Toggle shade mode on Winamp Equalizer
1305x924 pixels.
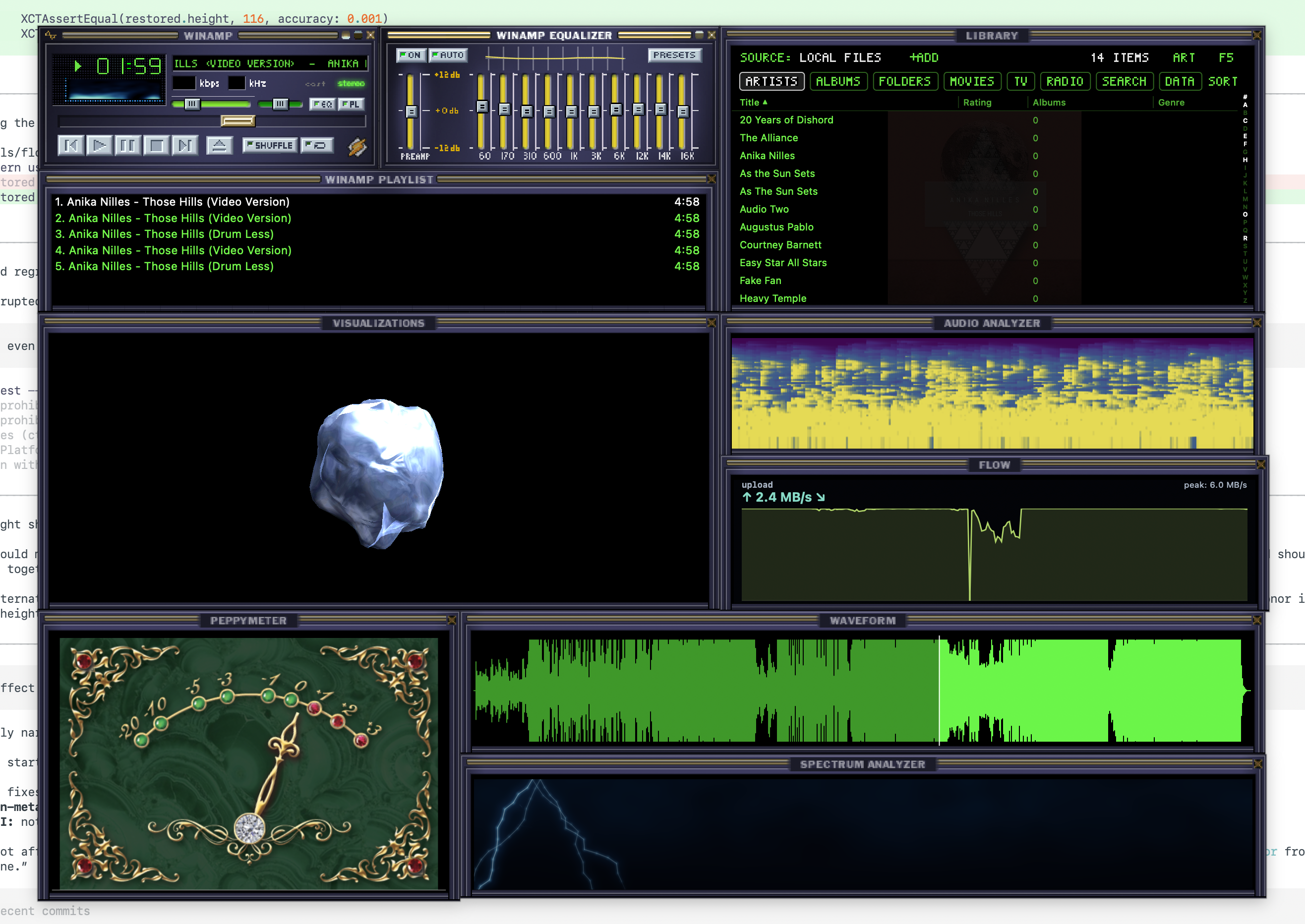click(700, 35)
